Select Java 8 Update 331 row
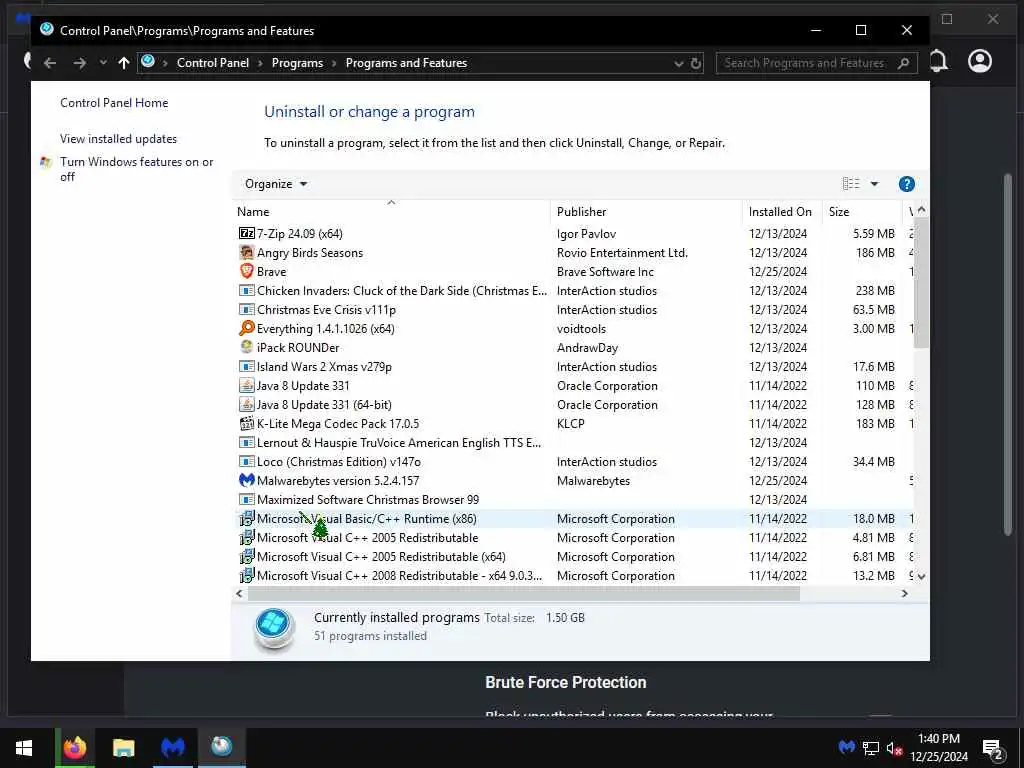This screenshot has width=1024, height=768. tap(573, 385)
